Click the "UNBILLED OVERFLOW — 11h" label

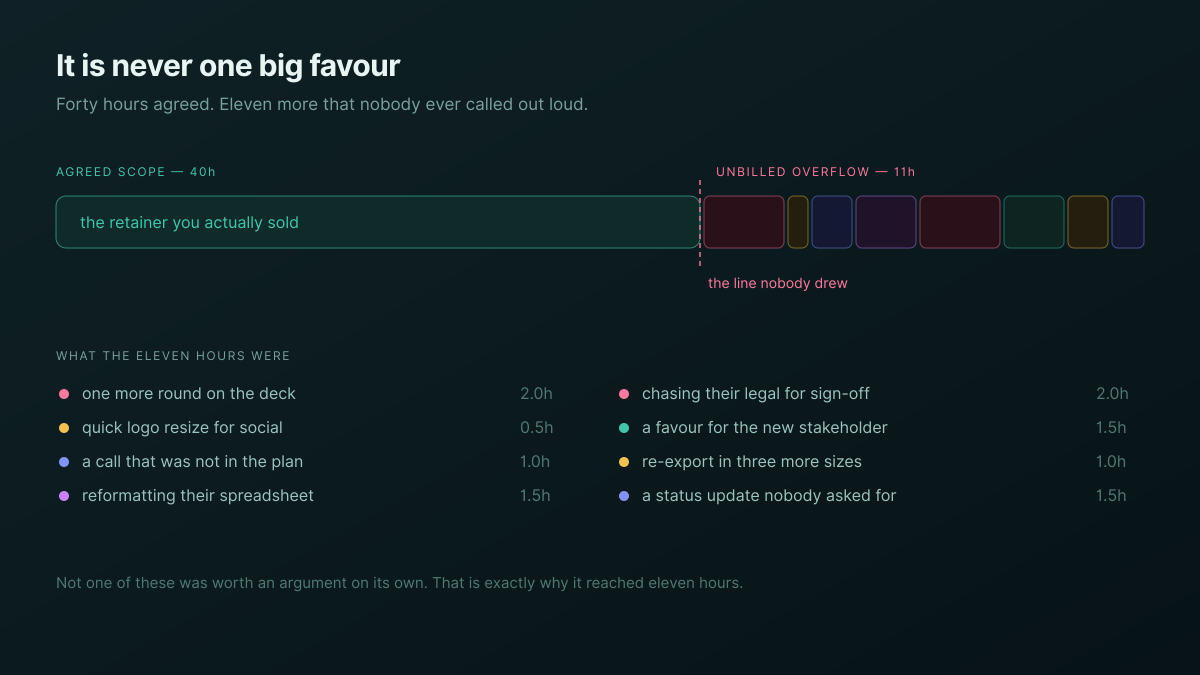pyautogui.click(x=815, y=172)
